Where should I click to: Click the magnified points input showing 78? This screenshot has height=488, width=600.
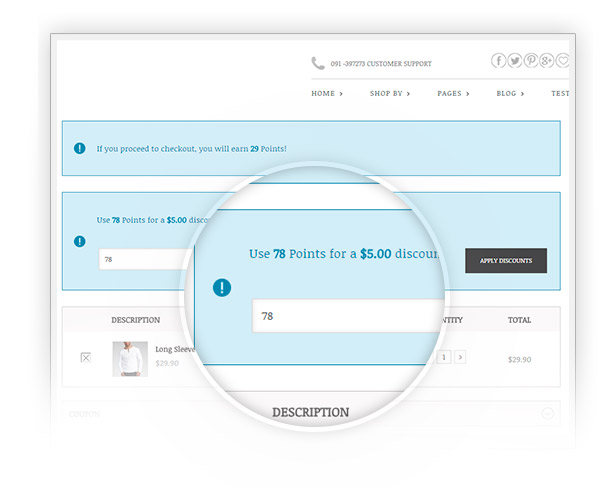click(347, 316)
